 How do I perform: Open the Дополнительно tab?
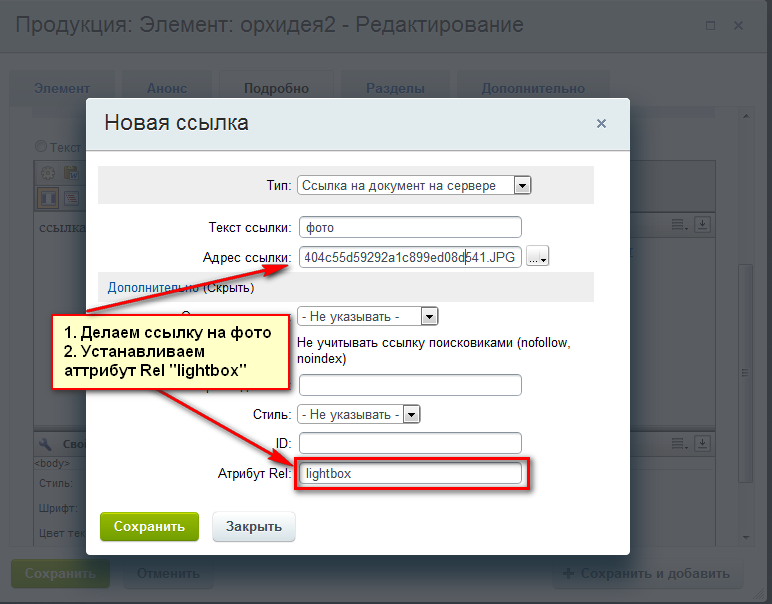pos(526,88)
